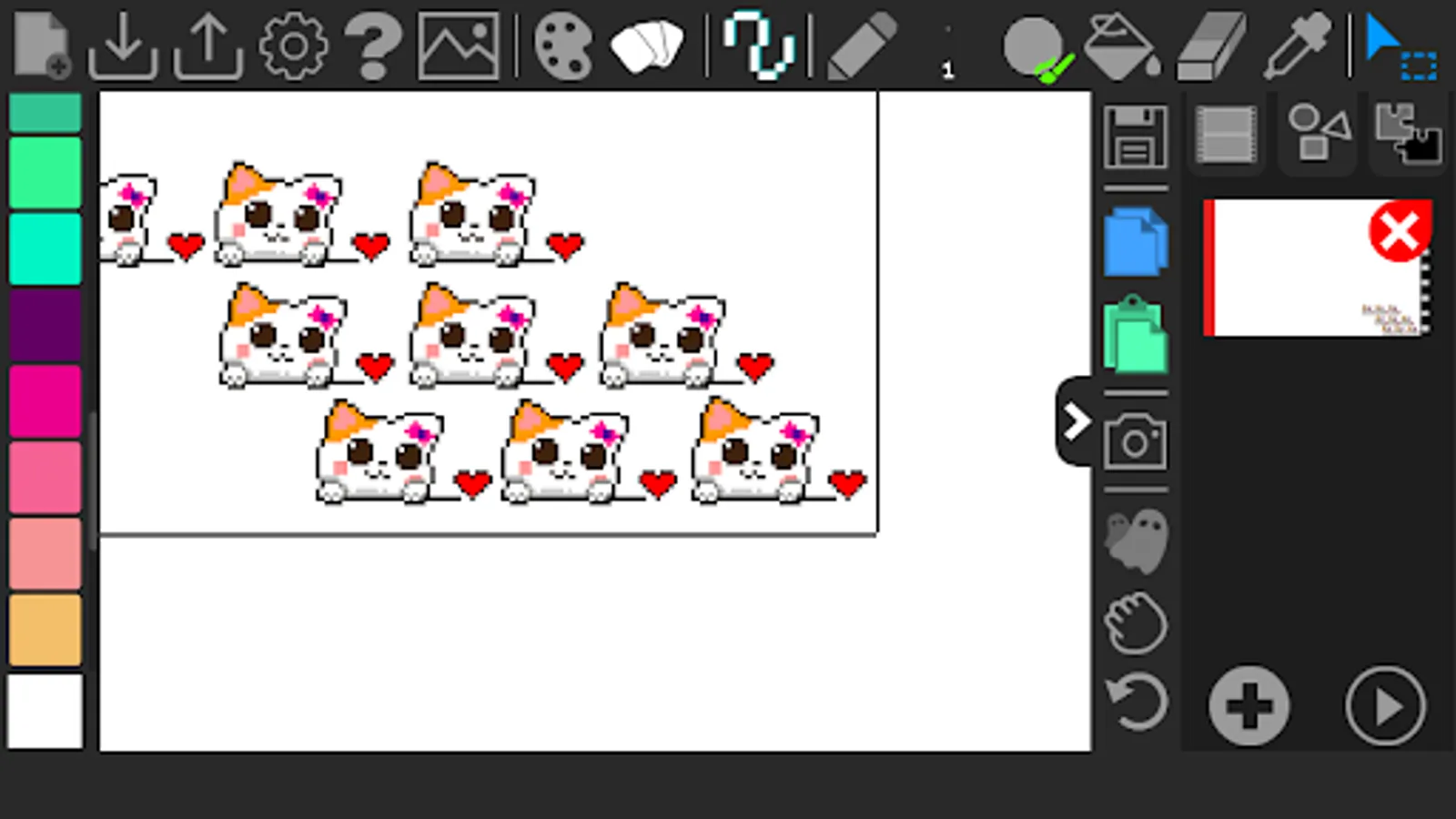This screenshot has height=819, width=1456.
Task: Pick the light salmon pink color swatch
Action: coord(45,555)
